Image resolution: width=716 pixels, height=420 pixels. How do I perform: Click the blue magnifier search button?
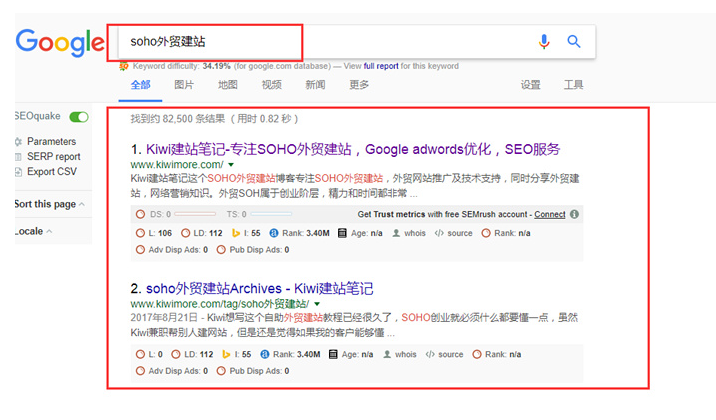coord(574,42)
